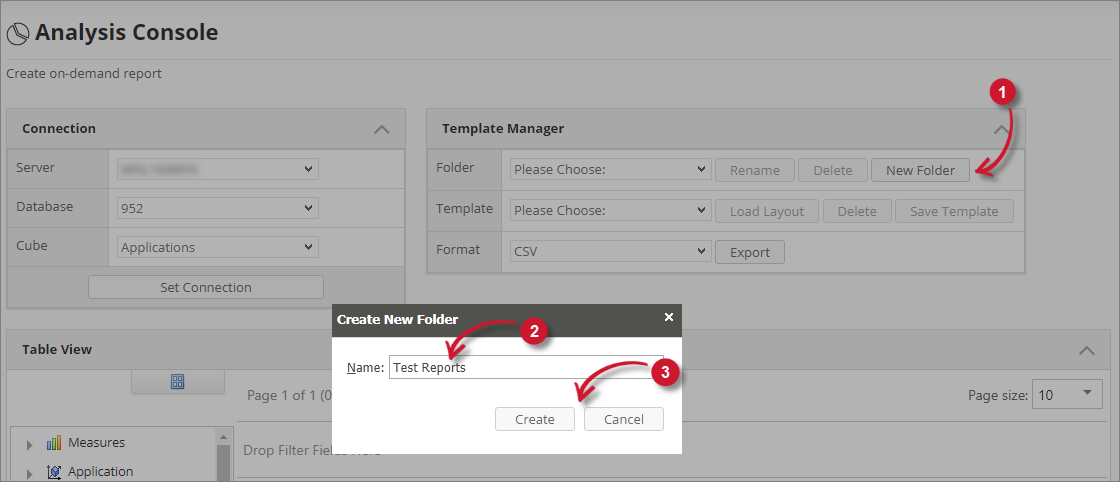This screenshot has width=1120, height=482.
Task: Click the Create New Folder dialog title
Action: [397, 319]
